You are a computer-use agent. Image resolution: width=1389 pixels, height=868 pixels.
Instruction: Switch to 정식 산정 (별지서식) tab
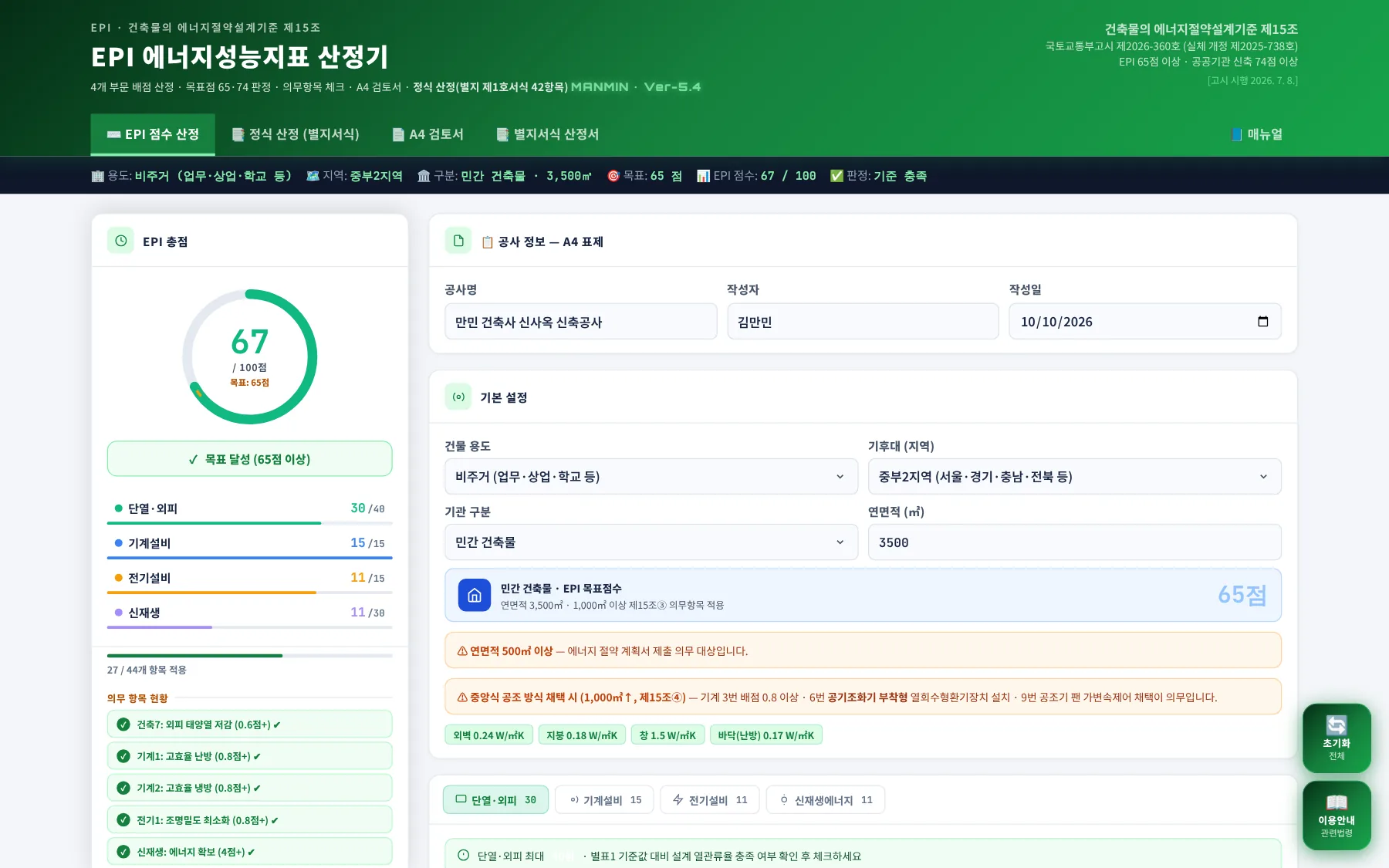tap(296, 134)
